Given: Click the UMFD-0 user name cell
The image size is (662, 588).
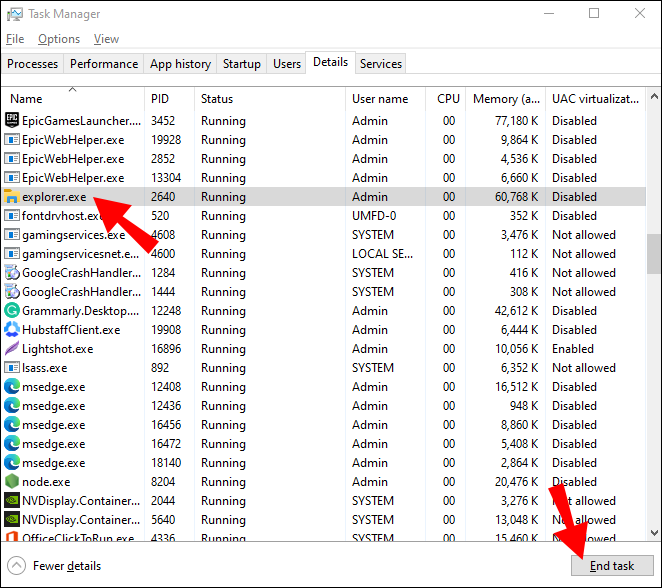Looking at the screenshot, I should (x=374, y=216).
